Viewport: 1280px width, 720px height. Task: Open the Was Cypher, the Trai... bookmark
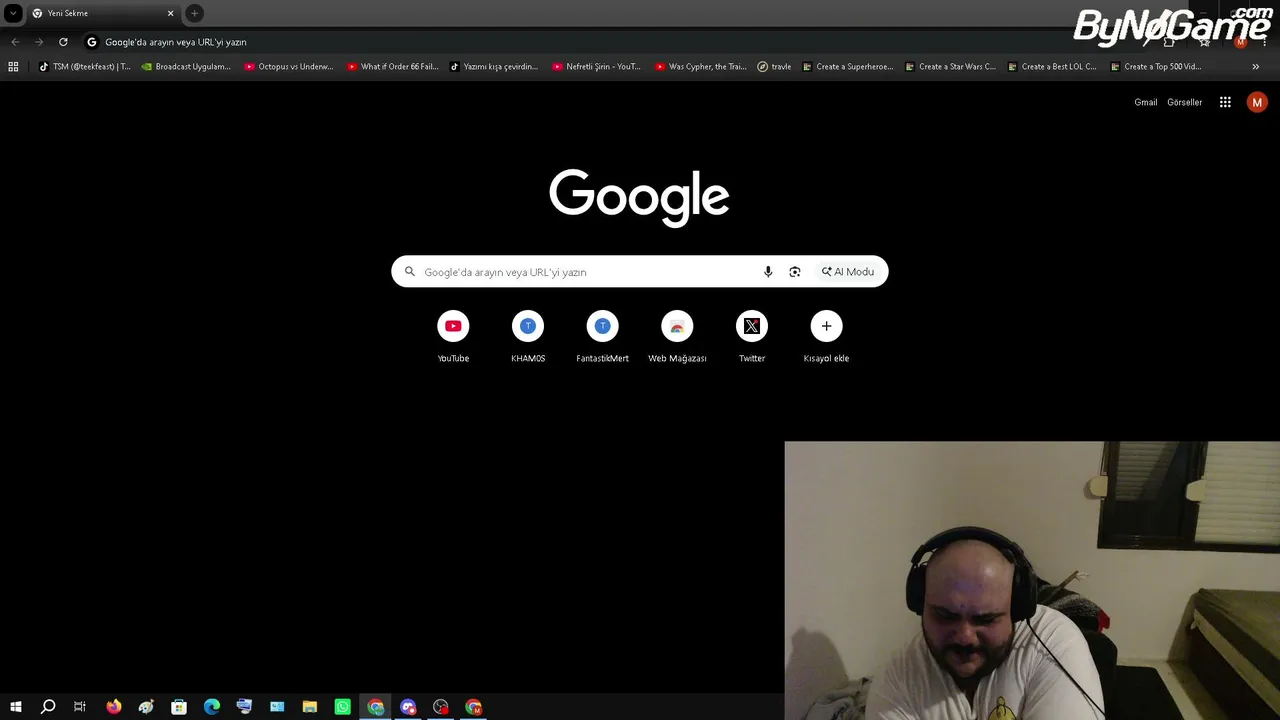coord(701,67)
